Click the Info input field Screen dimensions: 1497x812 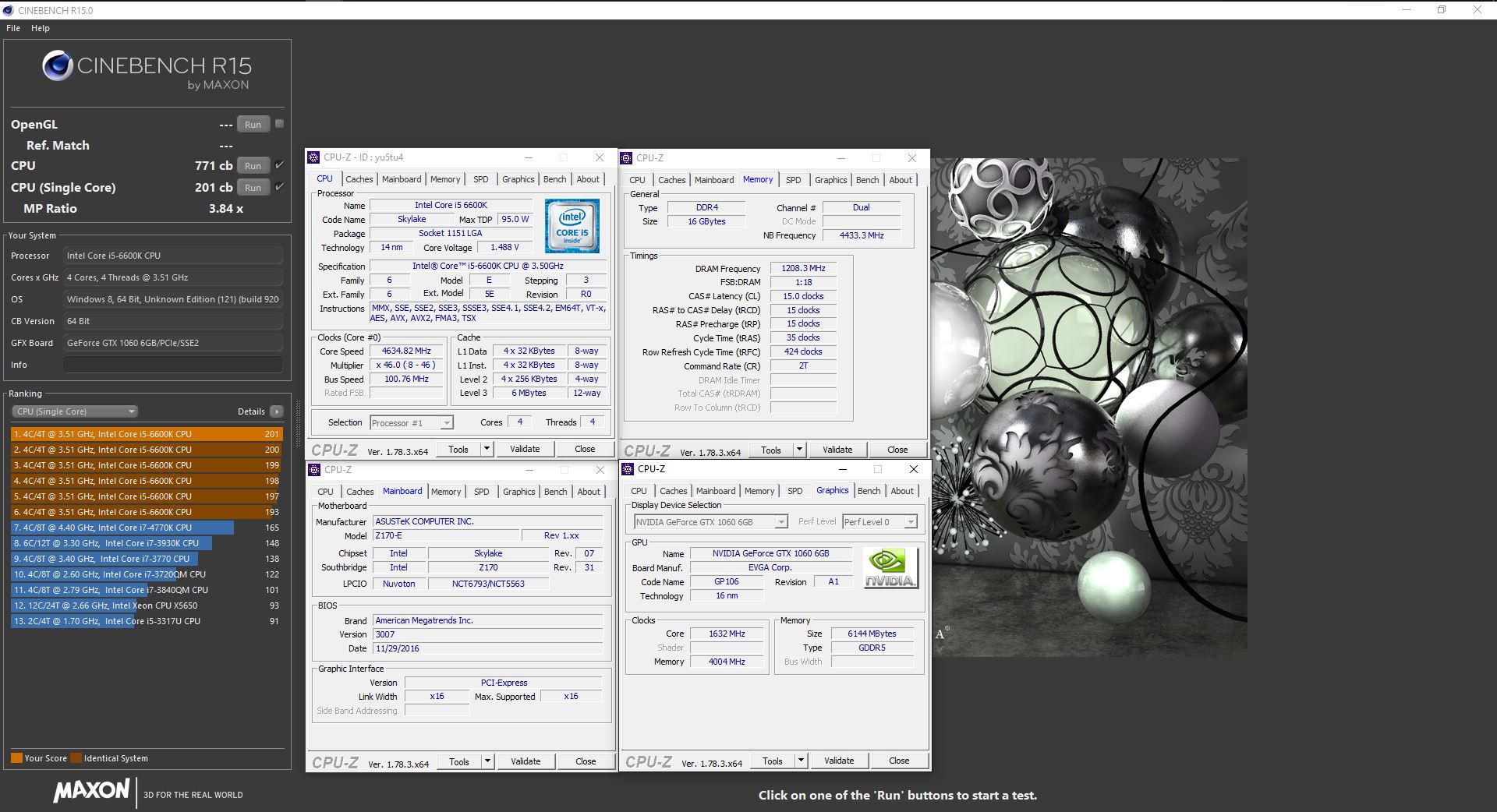pyautogui.click(x=173, y=365)
